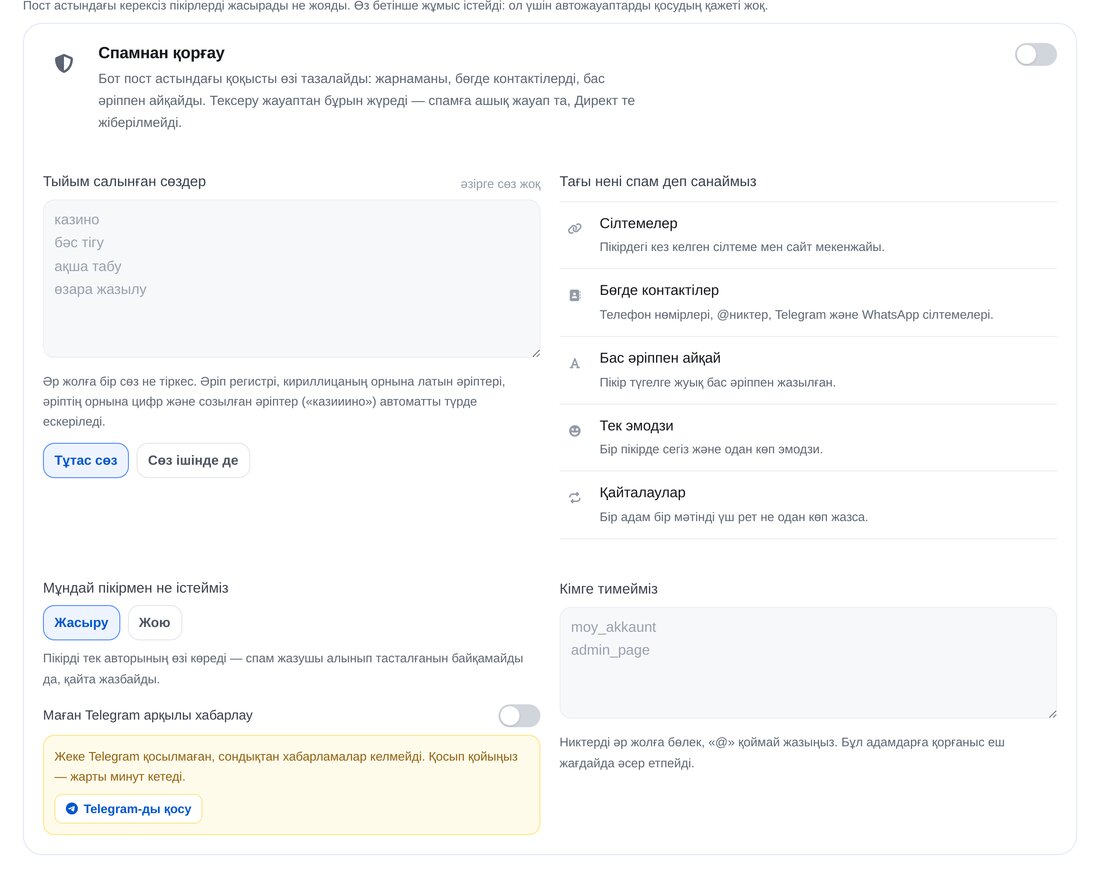Choose the Жою action
Image resolution: width=1100 pixels, height=878 pixels.
pos(154,623)
